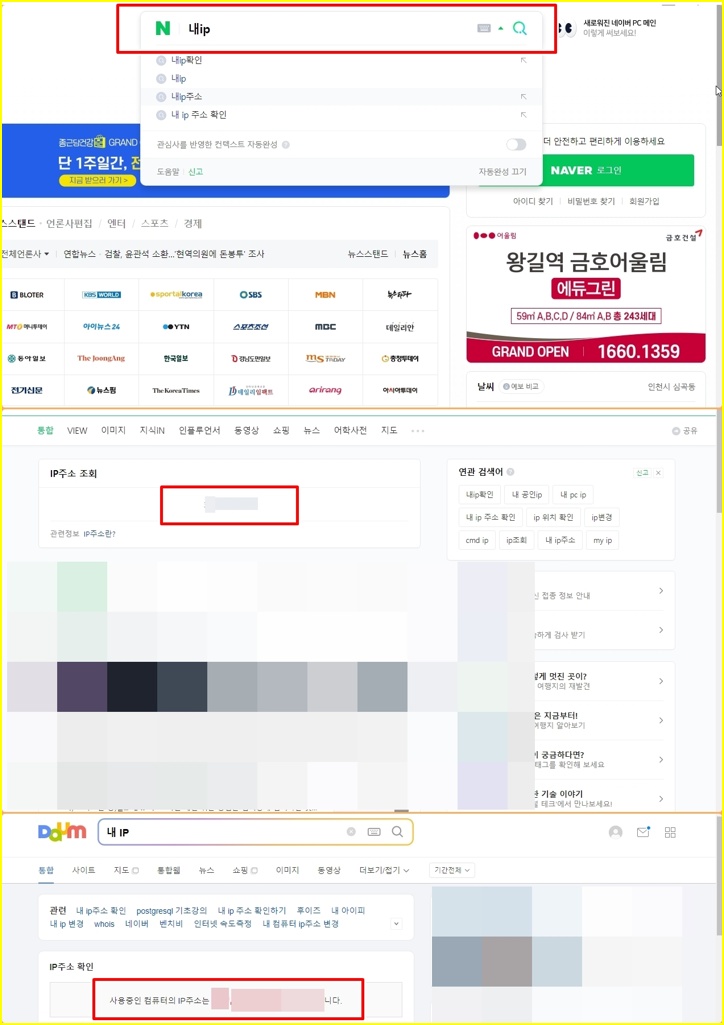Click the Daum logo

62,832
